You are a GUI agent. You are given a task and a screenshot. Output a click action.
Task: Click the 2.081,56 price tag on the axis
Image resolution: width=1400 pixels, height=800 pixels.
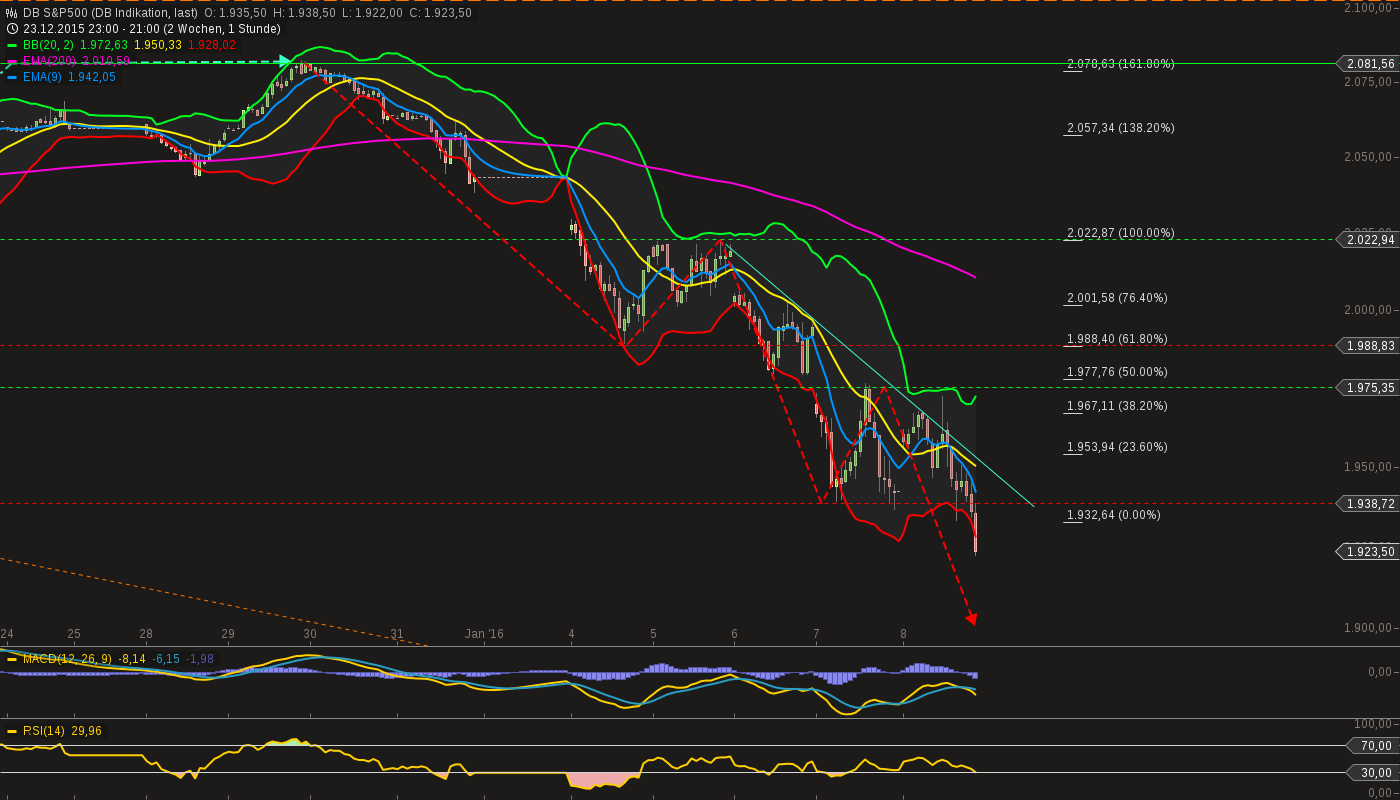pos(1369,63)
